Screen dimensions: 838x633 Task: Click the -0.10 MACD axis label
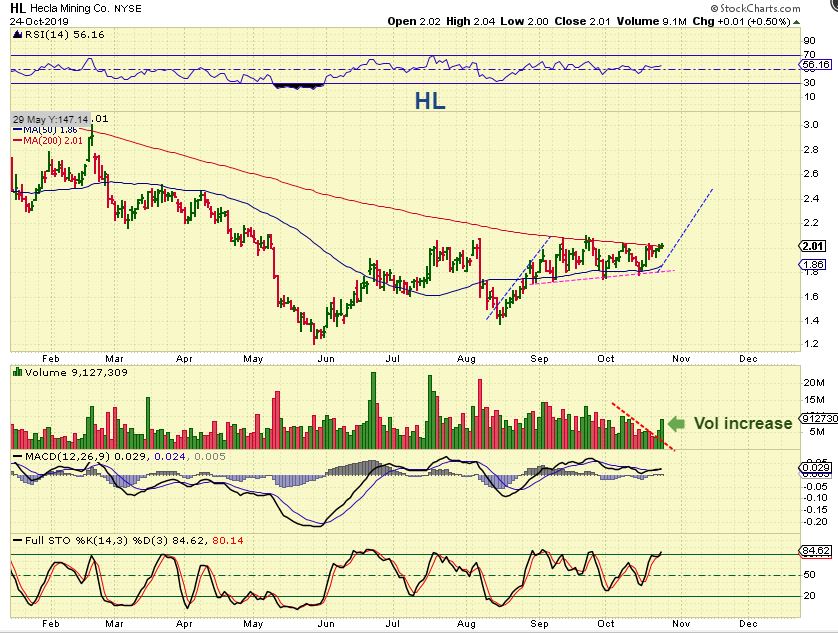816,498
